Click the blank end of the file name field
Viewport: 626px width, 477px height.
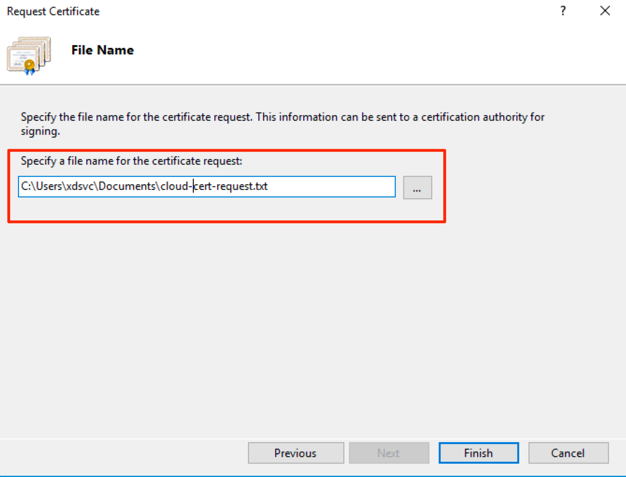pyautogui.click(x=340, y=187)
